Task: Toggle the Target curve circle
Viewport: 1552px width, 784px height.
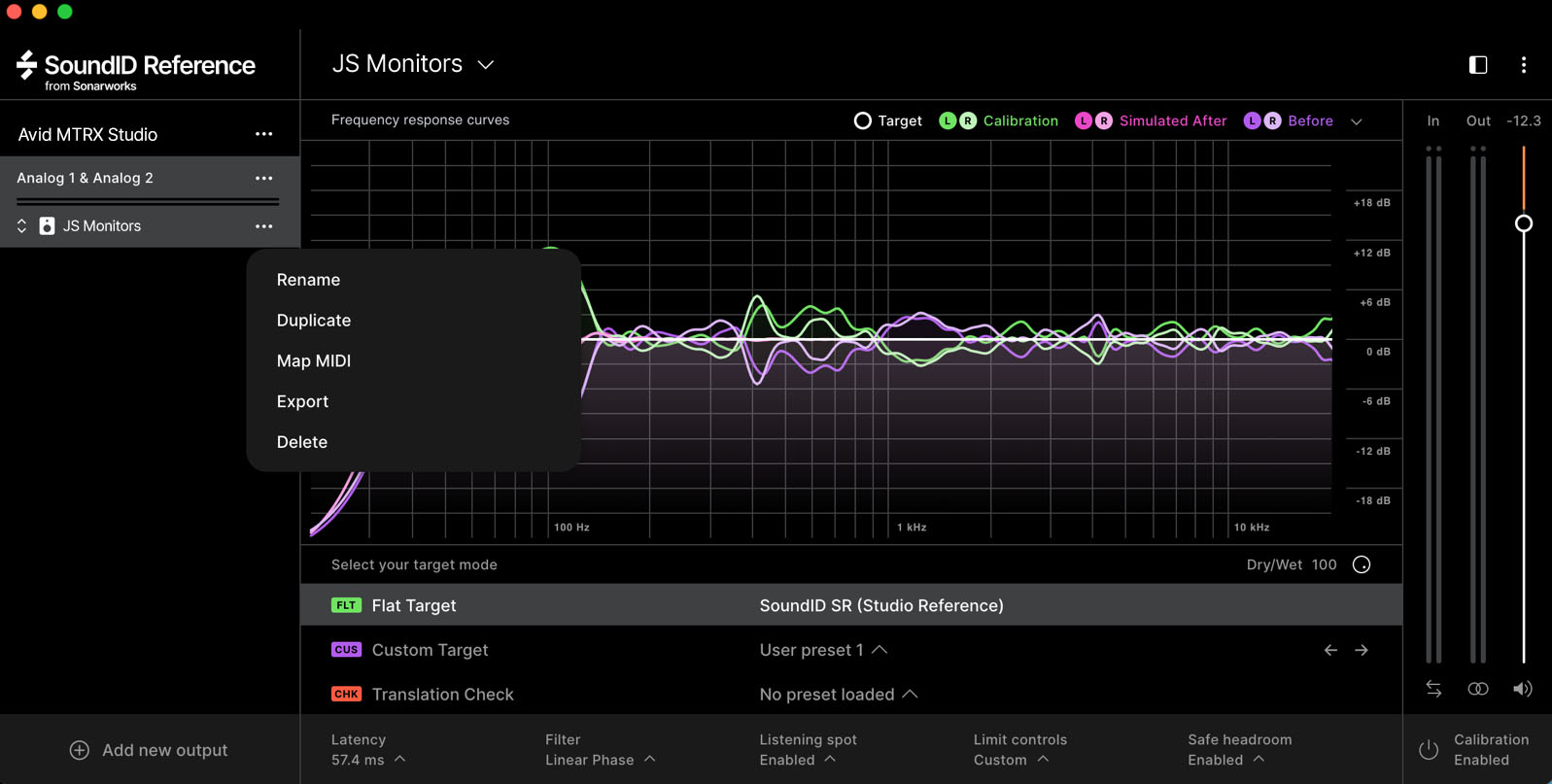Action: point(862,120)
